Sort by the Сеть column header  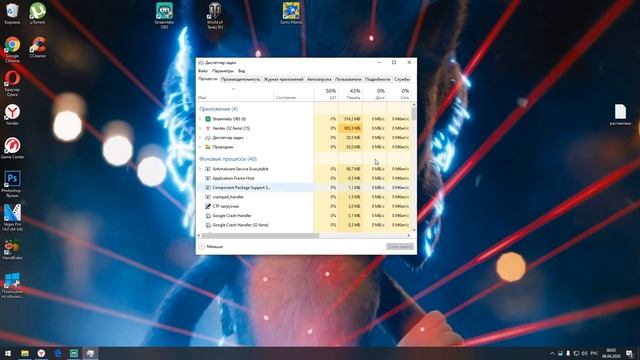tap(399, 94)
